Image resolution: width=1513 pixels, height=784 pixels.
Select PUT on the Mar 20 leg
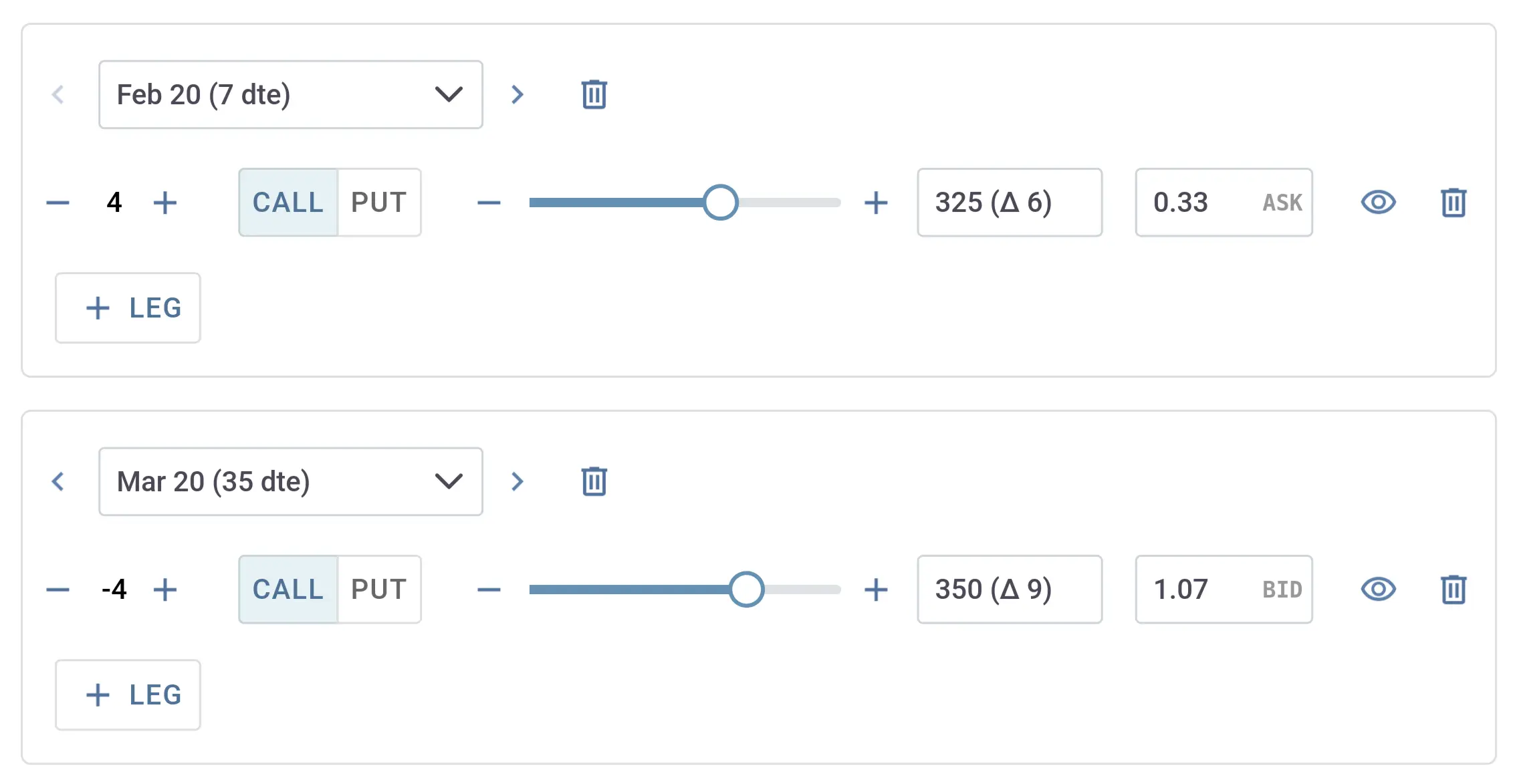pyautogui.click(x=378, y=589)
